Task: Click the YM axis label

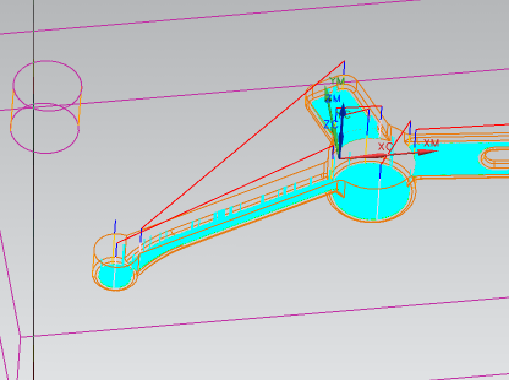Action: click(x=337, y=81)
